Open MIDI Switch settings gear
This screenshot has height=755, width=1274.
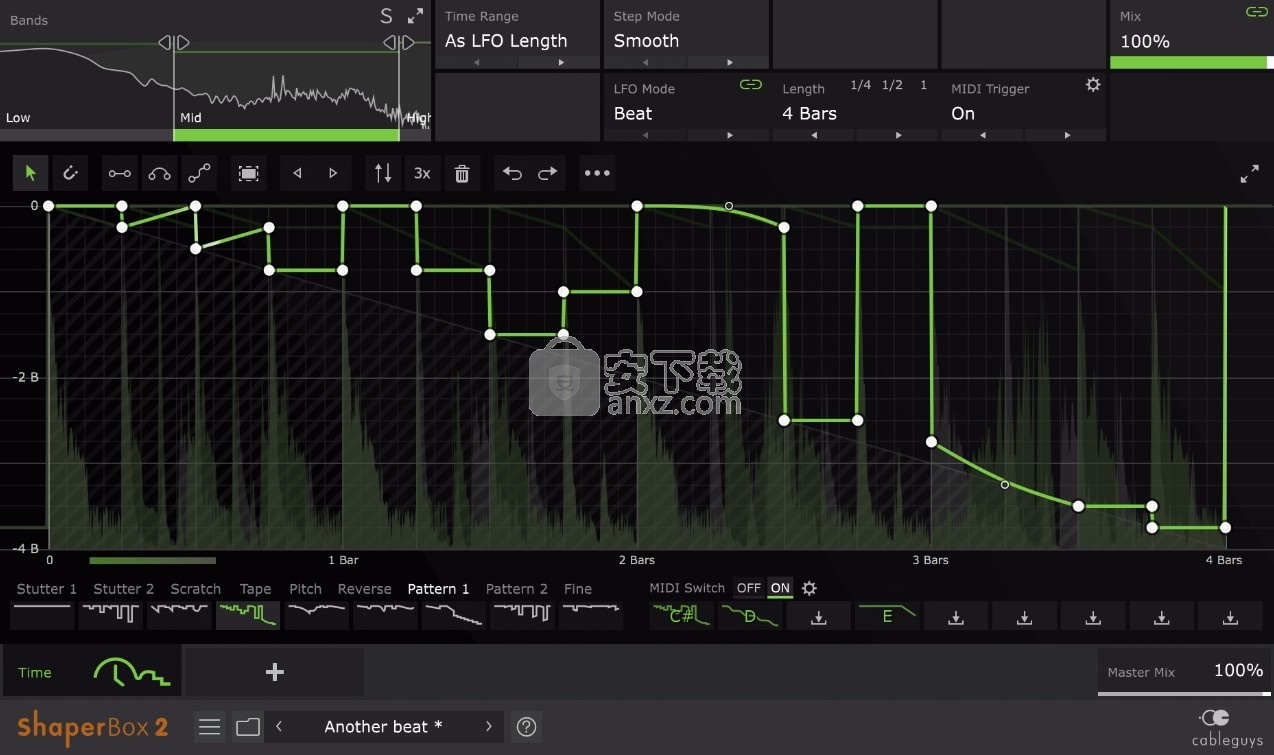[810, 588]
